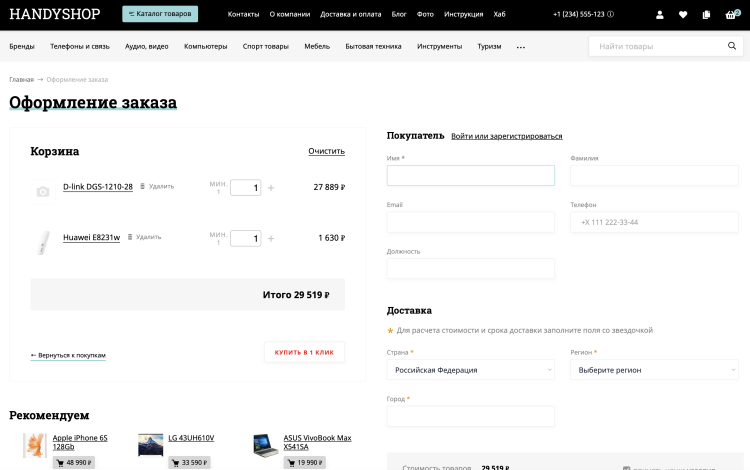Open the D-link placeholder product image
The width and height of the screenshot is (750, 470).
(43, 192)
